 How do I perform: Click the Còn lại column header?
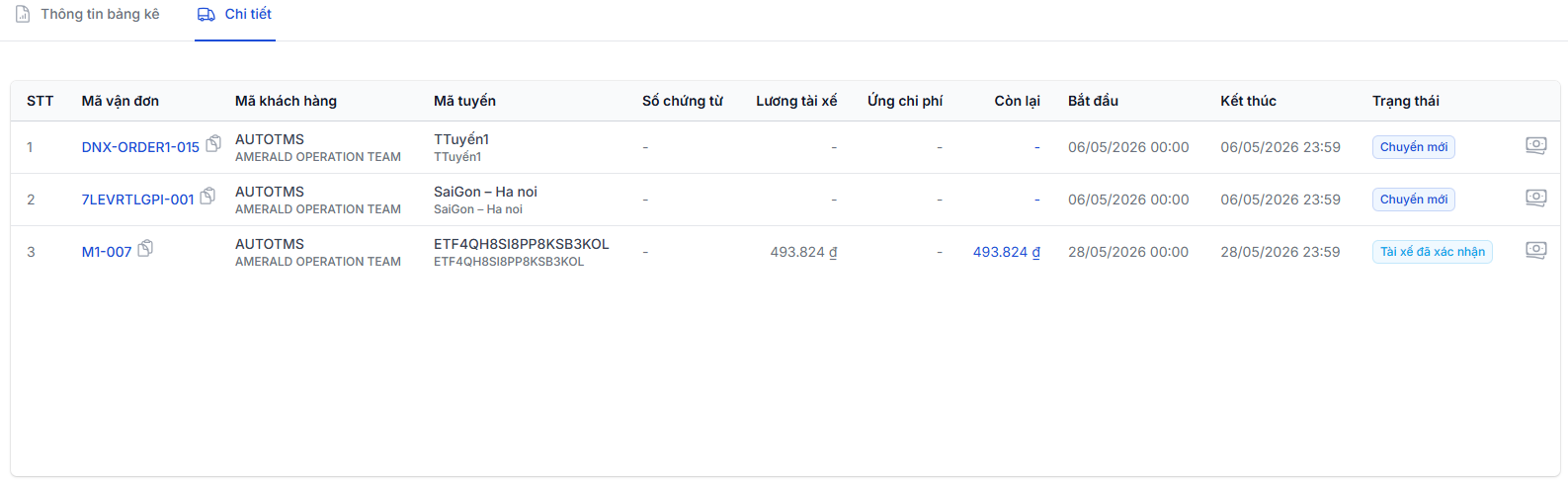1017,101
